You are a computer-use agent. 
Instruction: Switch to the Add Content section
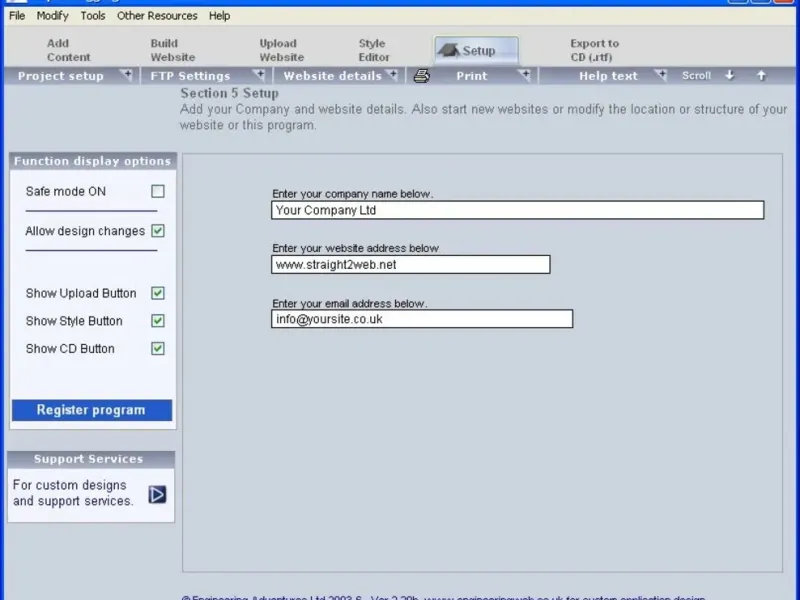[x=68, y=50]
